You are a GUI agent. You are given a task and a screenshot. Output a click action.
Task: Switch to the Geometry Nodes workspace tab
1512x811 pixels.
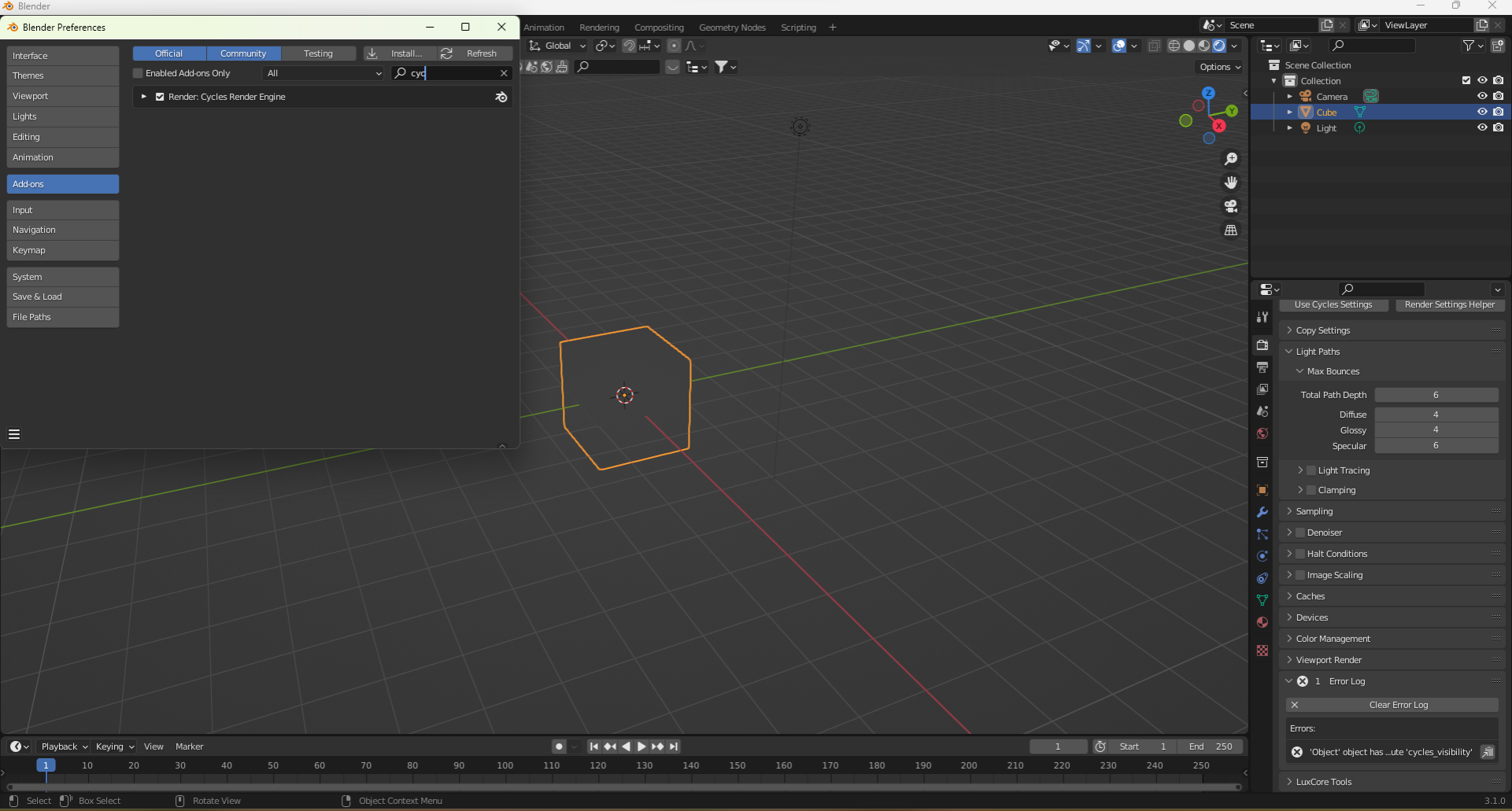point(732,28)
